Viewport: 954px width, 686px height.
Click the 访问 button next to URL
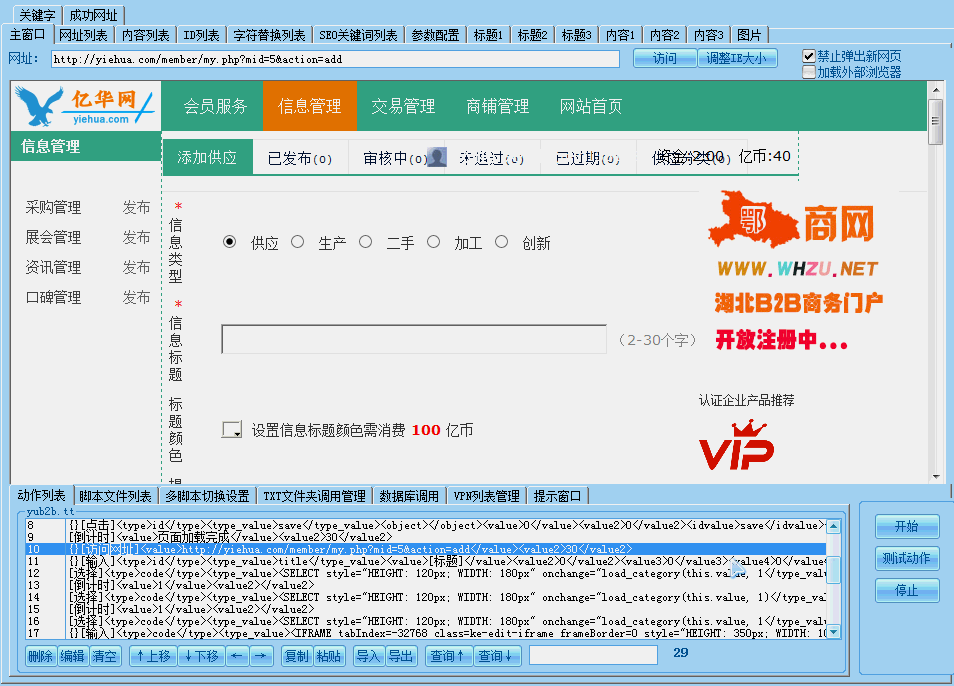[664, 58]
